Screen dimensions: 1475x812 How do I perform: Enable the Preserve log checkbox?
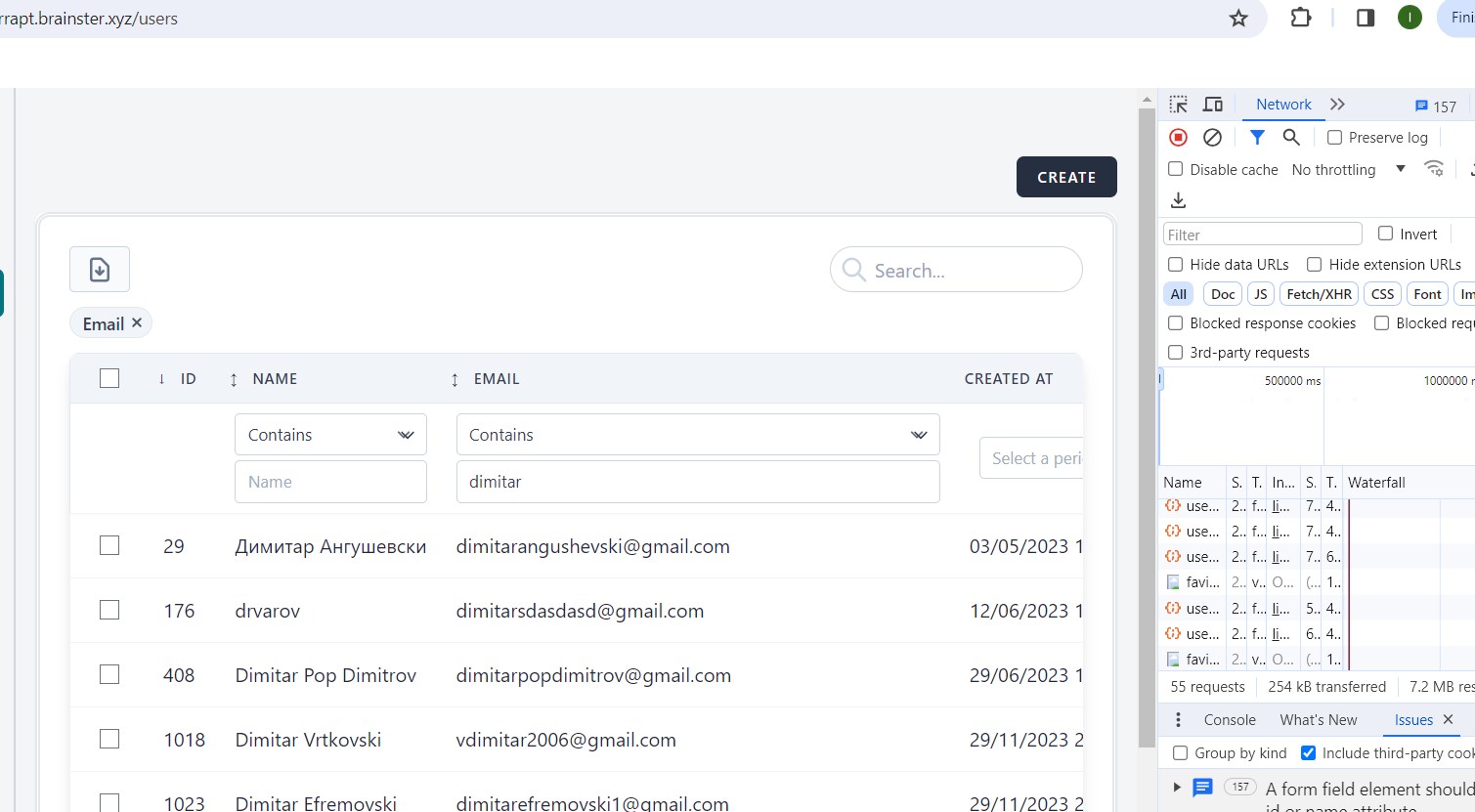click(1334, 138)
